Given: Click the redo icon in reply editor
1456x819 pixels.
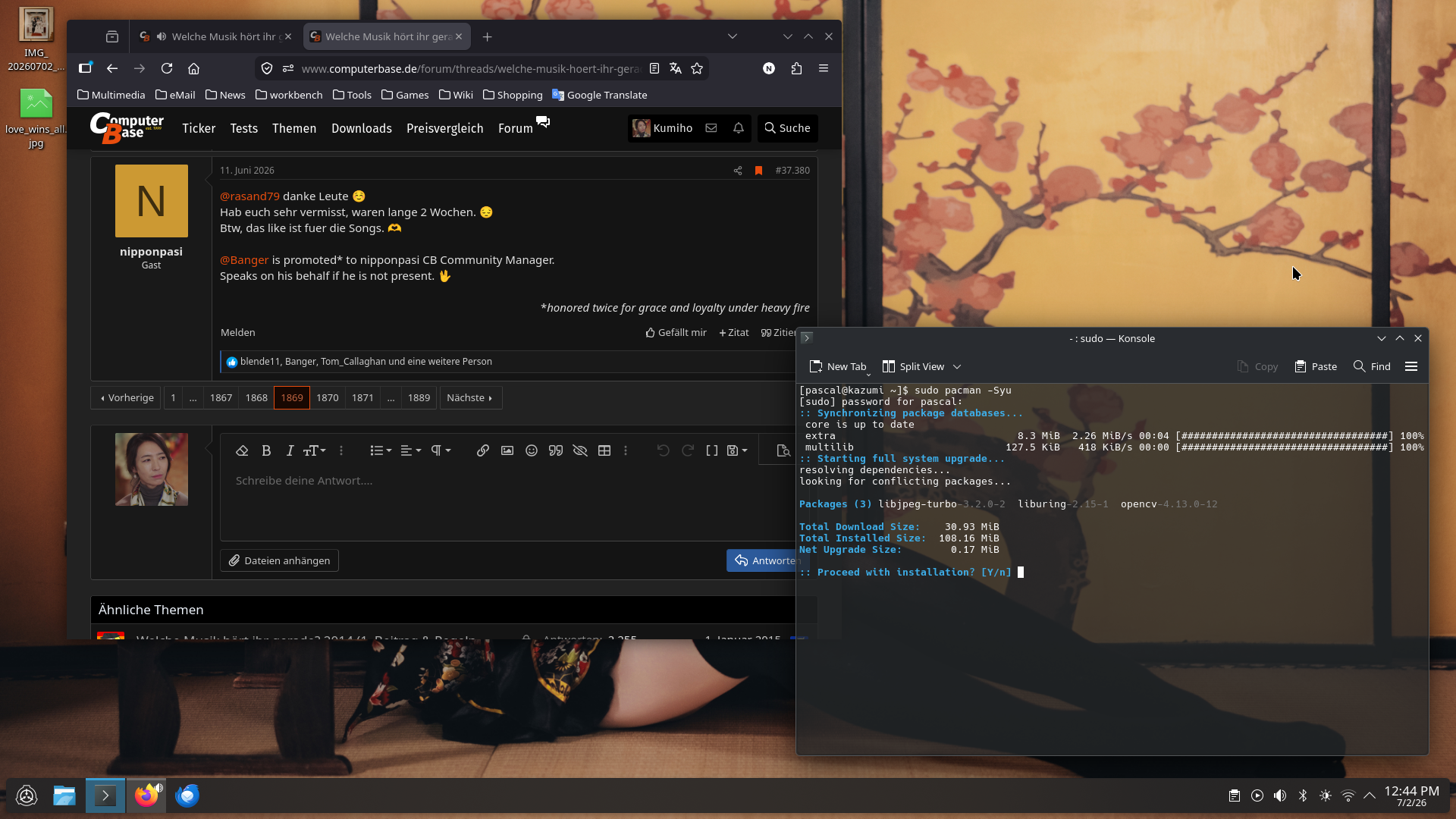Looking at the screenshot, I should 688,450.
